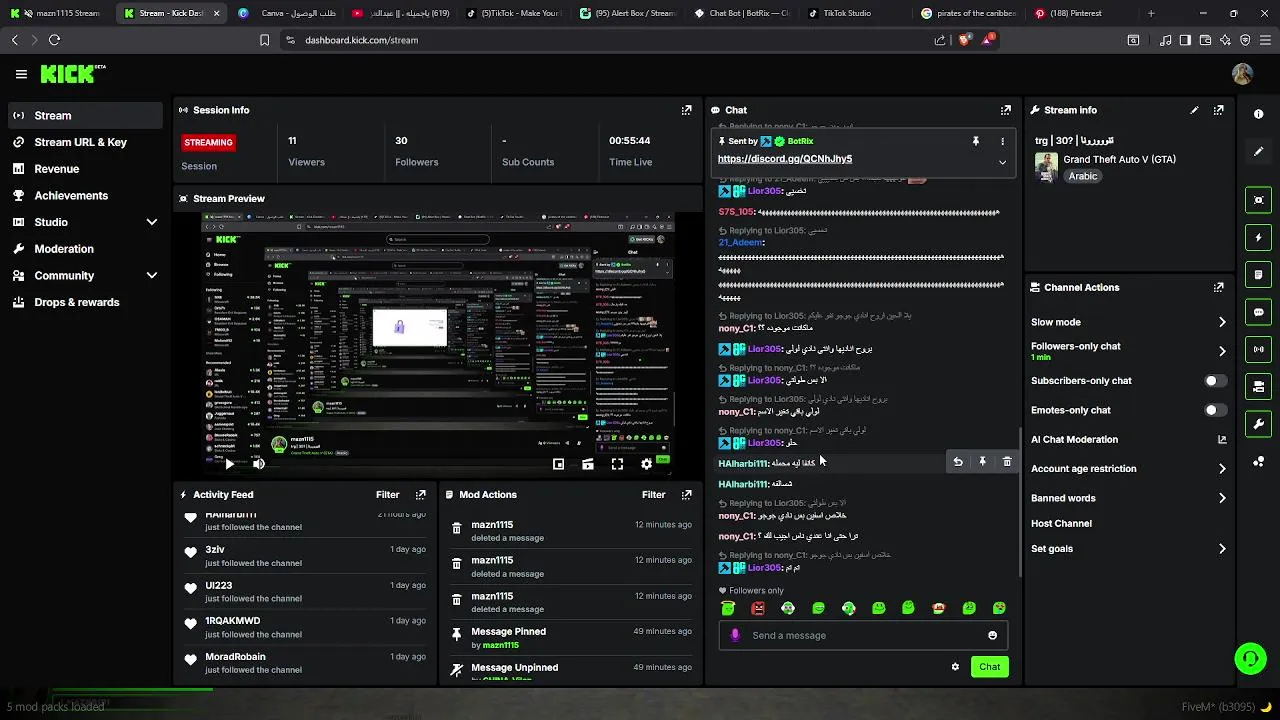Click in the Send a message field
Image resolution: width=1280 pixels, height=720 pixels.
(x=862, y=635)
